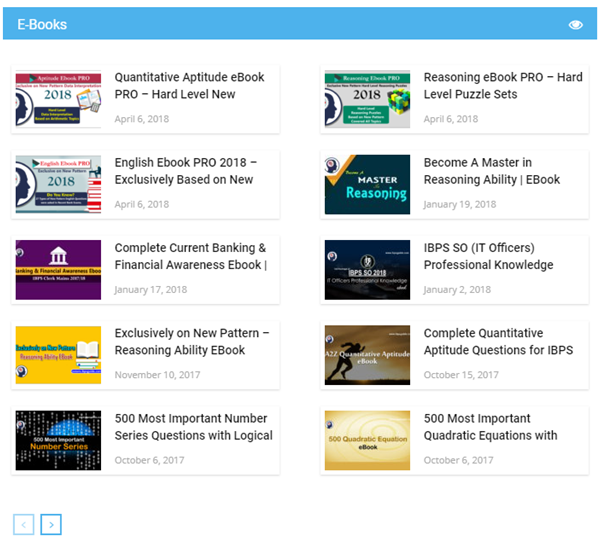Click the yellow Reasoning Ability EBook thumbnail

[x=58, y=355]
